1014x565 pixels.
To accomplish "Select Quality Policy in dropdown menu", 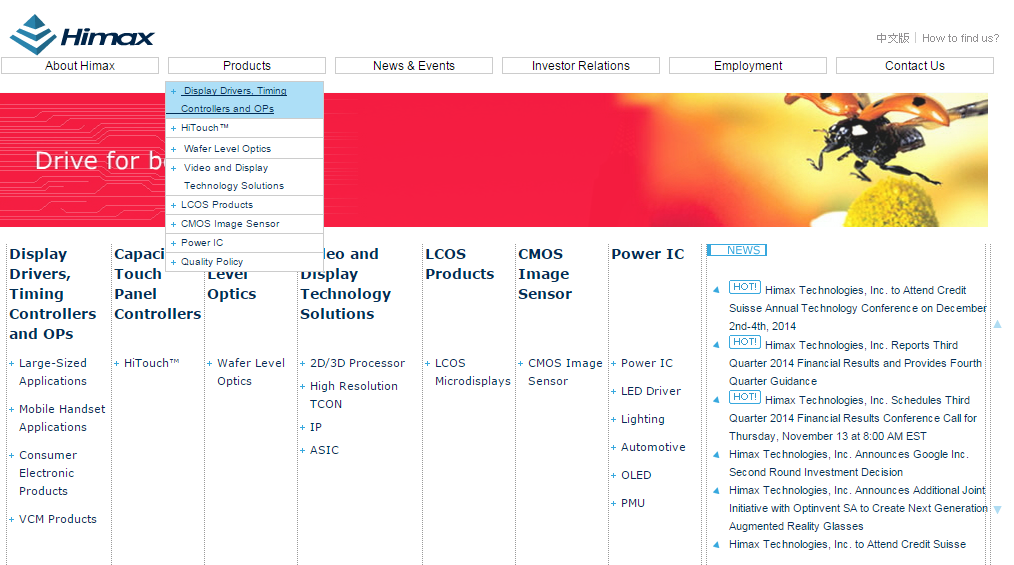I will (244, 262).
